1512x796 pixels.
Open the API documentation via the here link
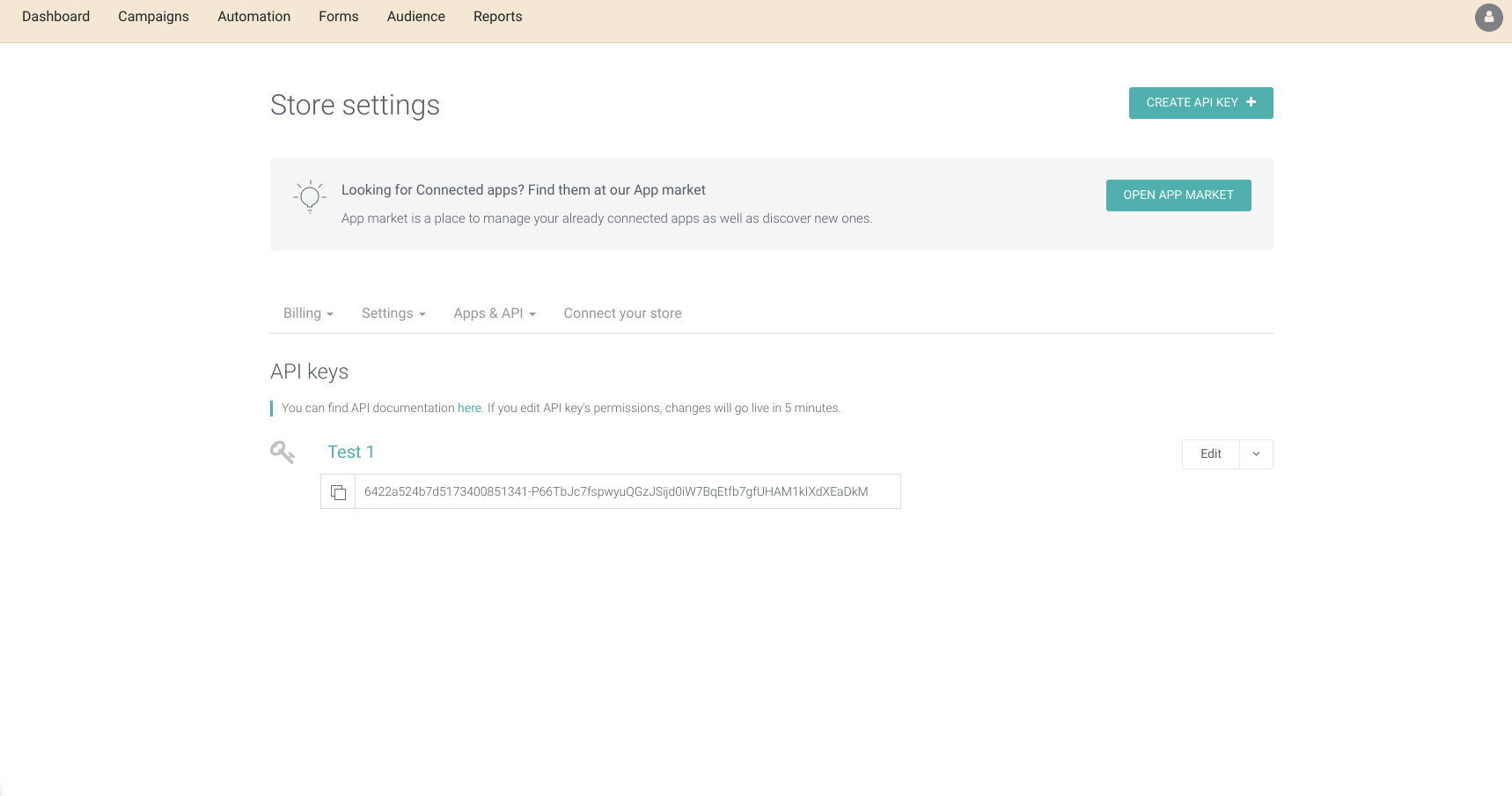(x=469, y=408)
